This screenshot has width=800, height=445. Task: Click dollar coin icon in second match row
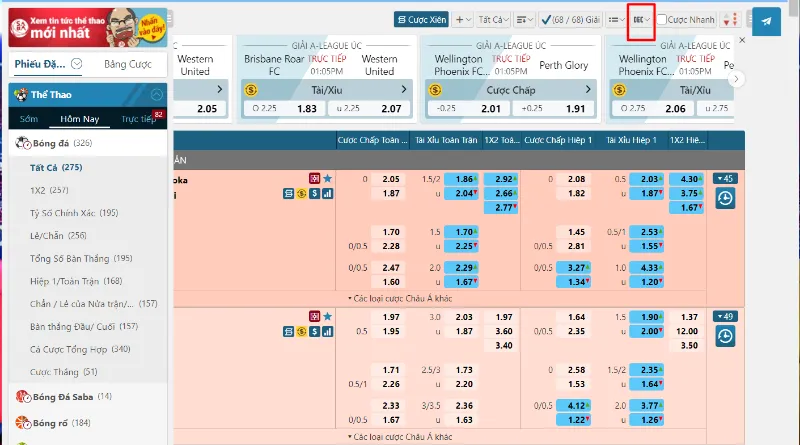coord(302,332)
